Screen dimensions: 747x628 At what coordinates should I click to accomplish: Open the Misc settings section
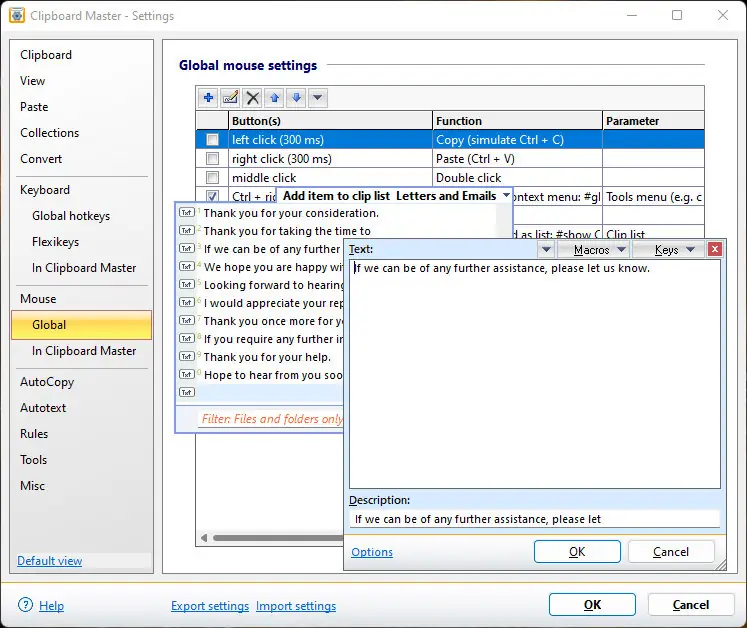coord(32,486)
